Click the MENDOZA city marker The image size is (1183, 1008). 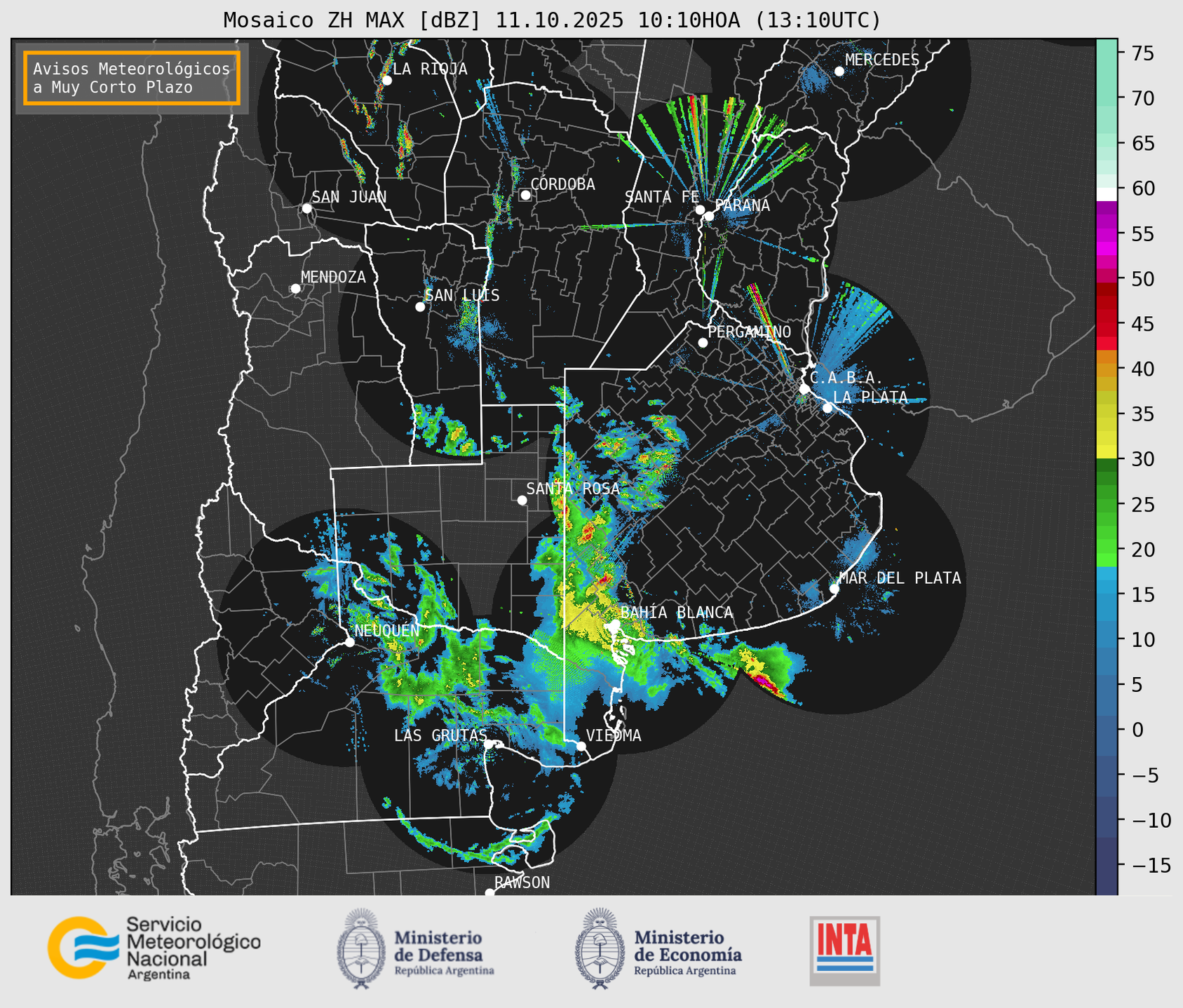[295, 289]
